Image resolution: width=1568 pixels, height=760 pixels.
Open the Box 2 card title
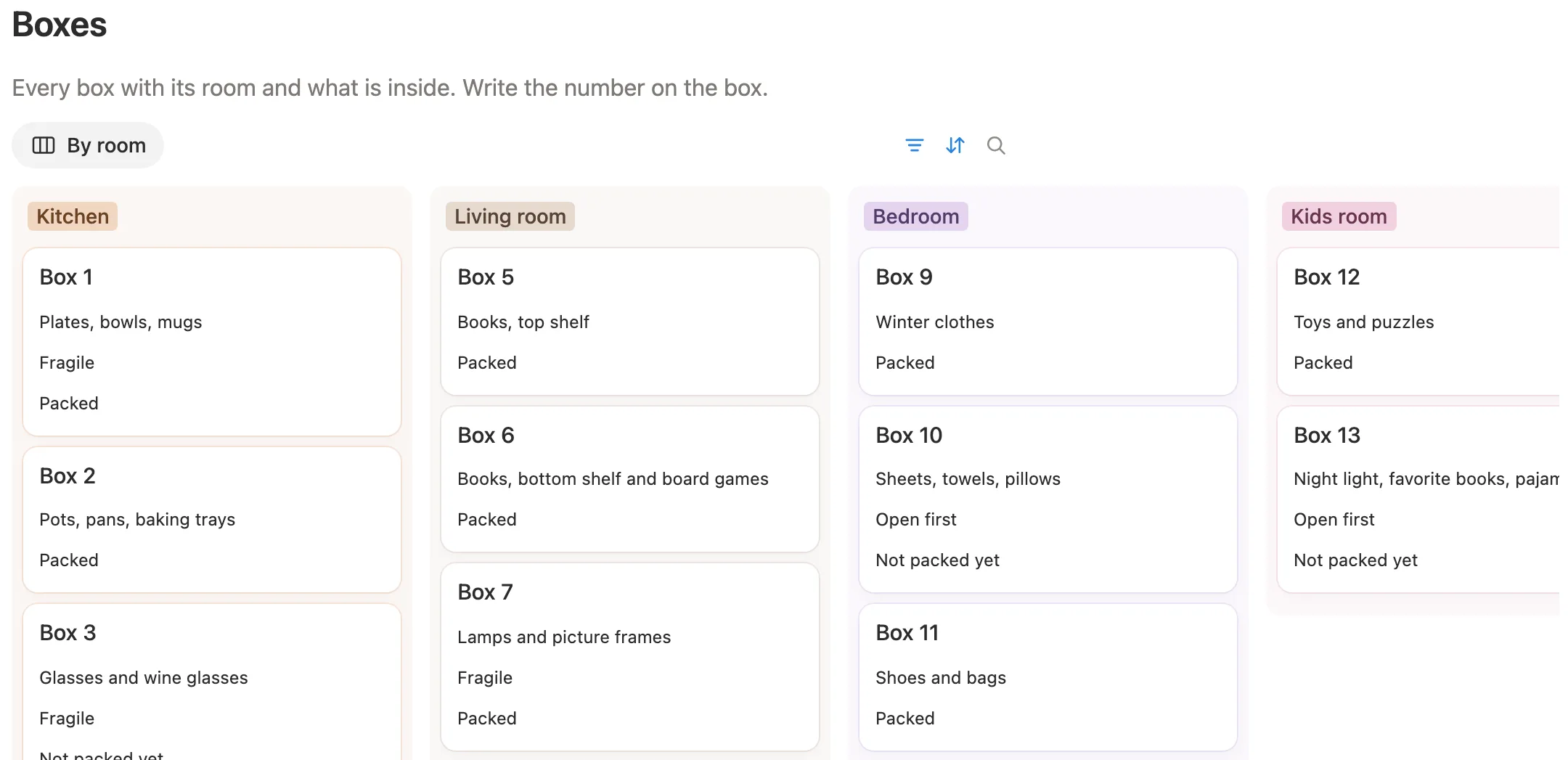[68, 476]
